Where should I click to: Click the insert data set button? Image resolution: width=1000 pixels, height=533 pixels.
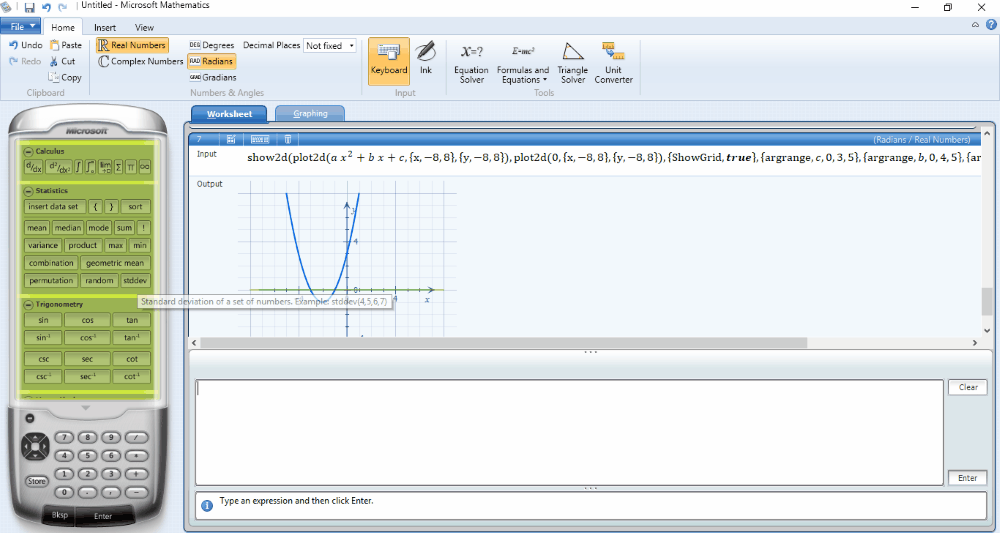click(x=53, y=207)
